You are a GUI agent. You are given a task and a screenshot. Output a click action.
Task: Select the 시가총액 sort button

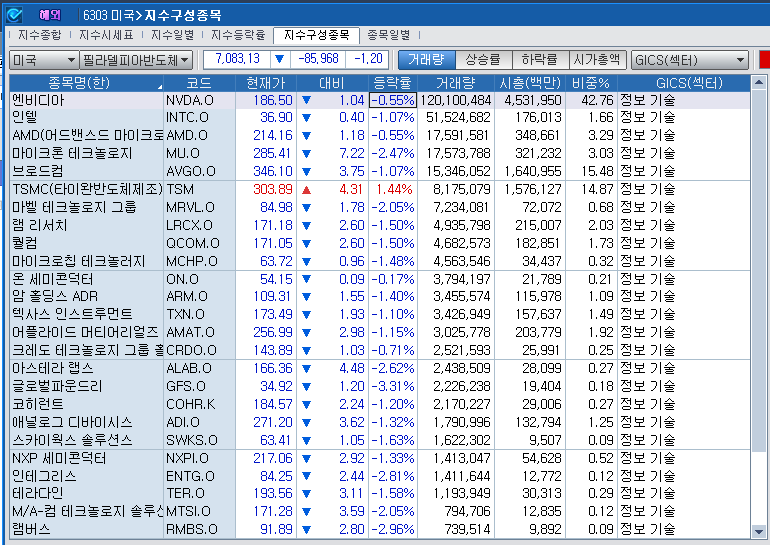(x=598, y=60)
